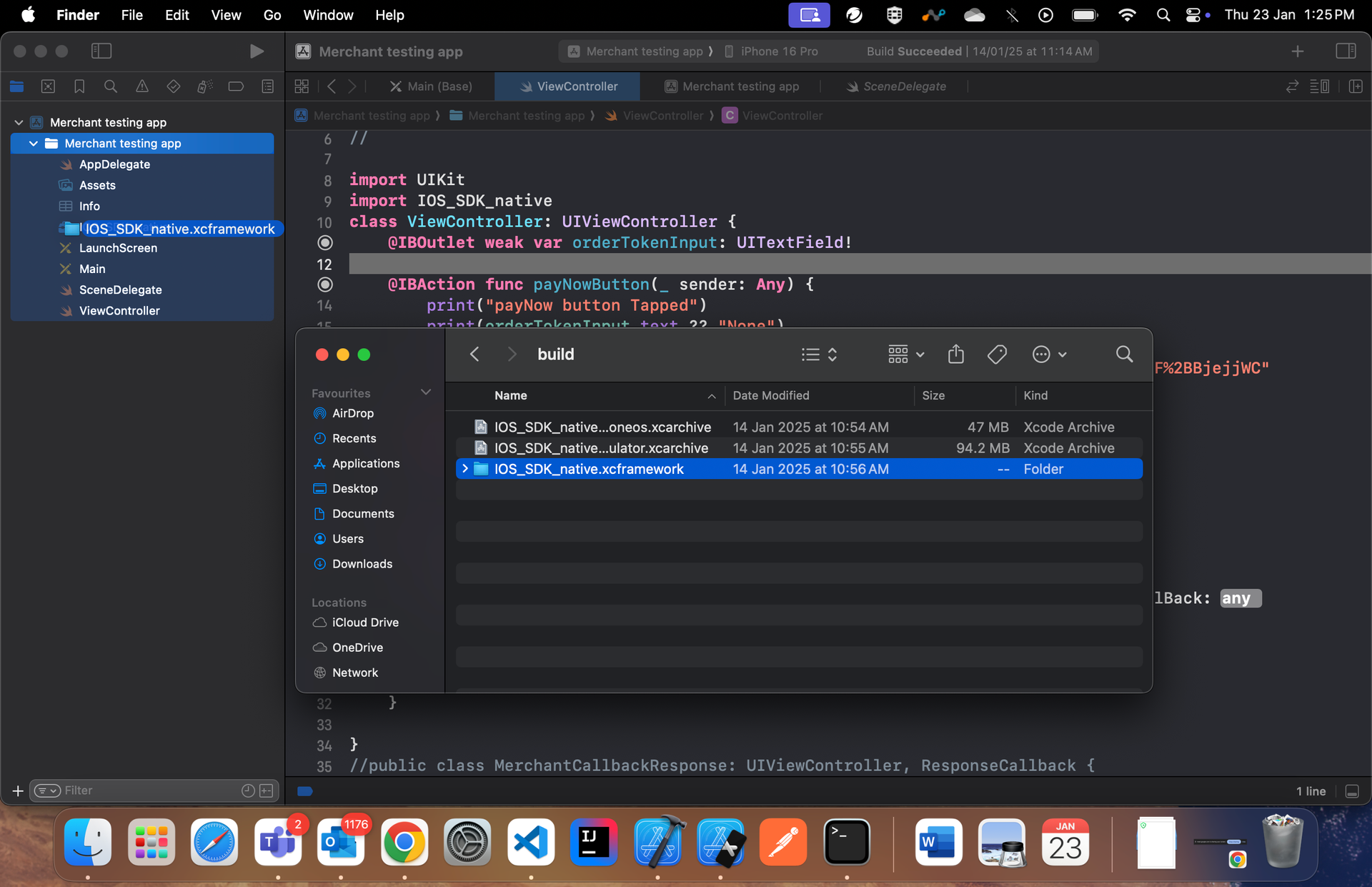
Task: Click the navigator Filter field
Action: coord(143,790)
